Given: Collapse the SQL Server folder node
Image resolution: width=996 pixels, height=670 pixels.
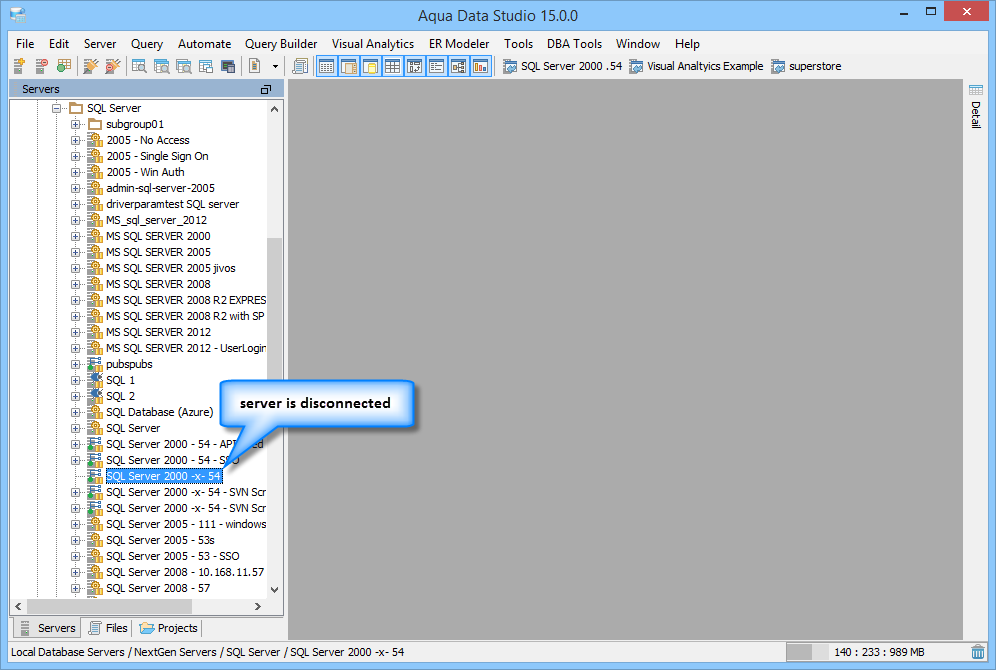Looking at the screenshot, I should coord(57,108).
